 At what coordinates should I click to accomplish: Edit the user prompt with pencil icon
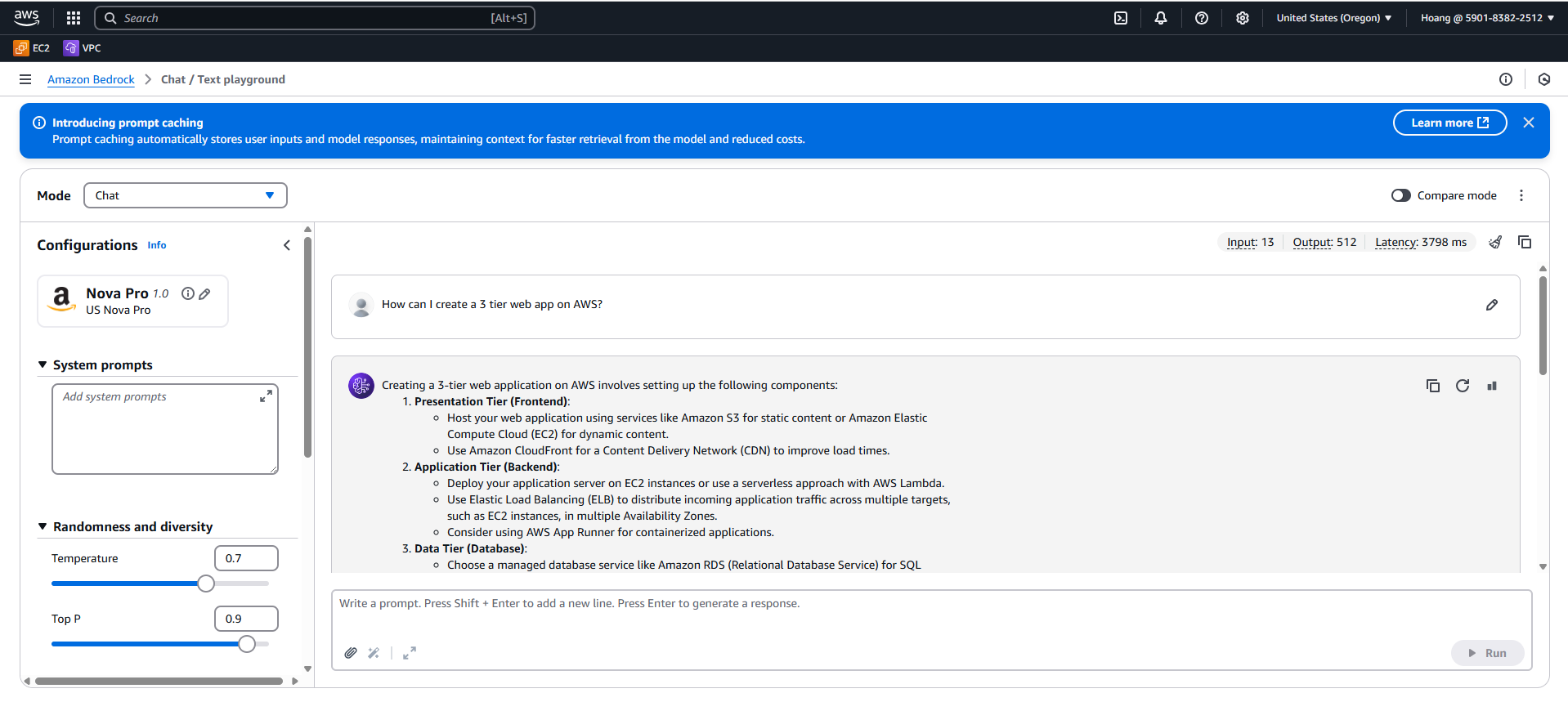1492,305
